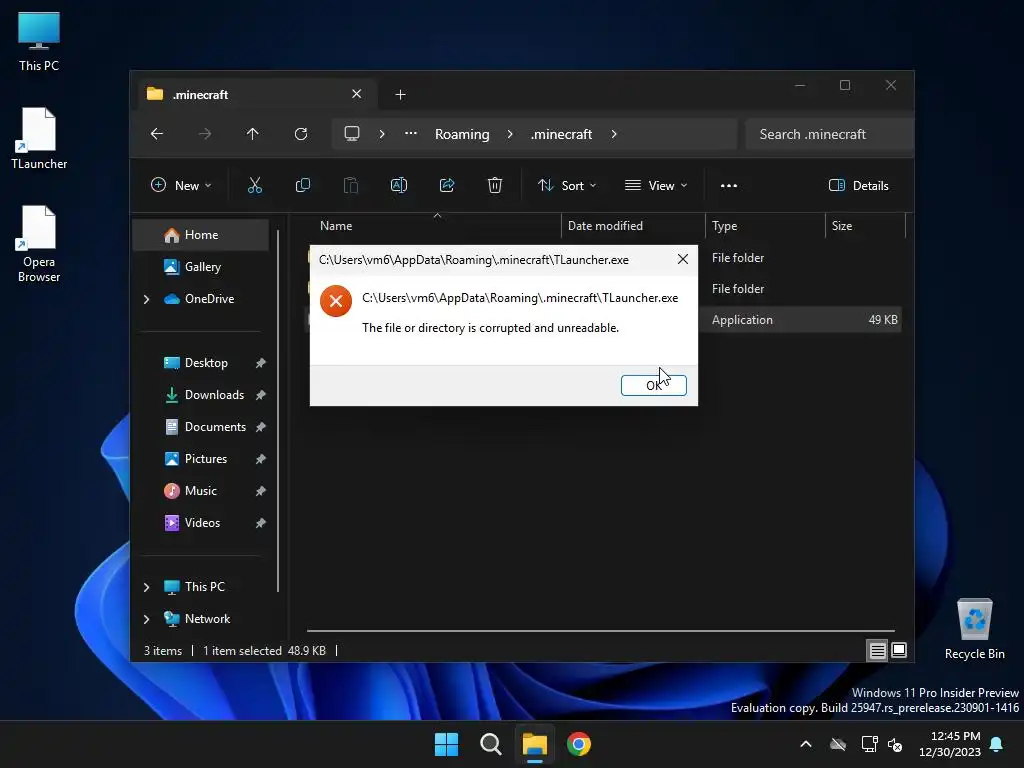
Task: Click the horizontal scrollbar in file list
Action: [601, 631]
